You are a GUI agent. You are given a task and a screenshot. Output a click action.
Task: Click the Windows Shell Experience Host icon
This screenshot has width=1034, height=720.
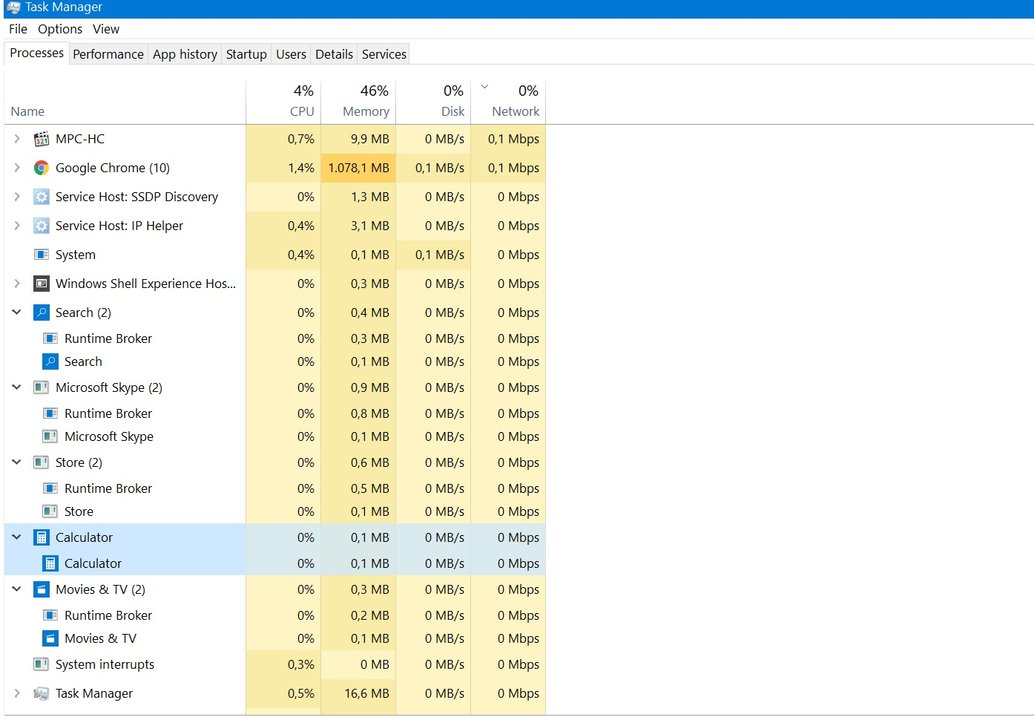point(41,284)
